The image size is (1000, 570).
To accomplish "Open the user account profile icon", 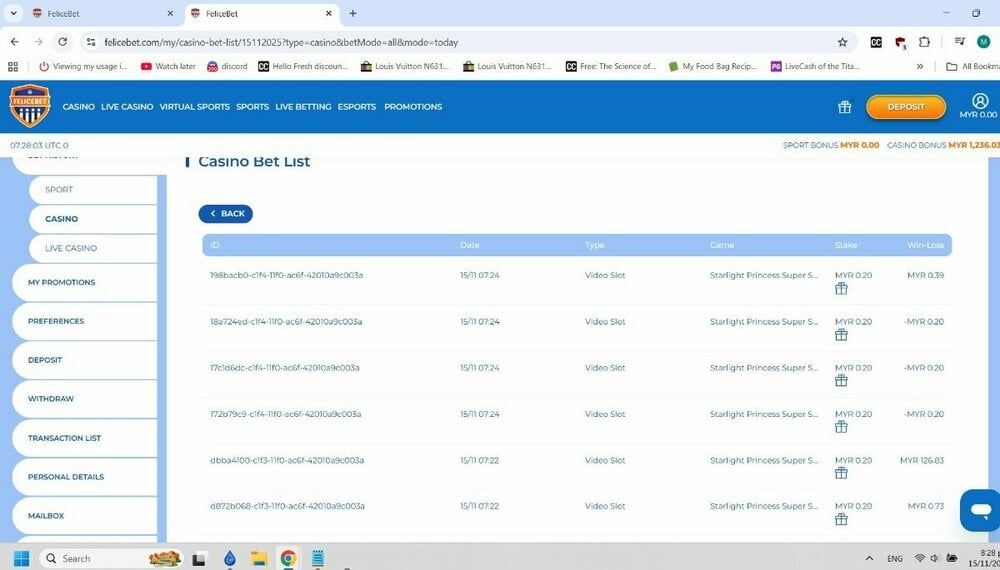I will tap(979, 101).
